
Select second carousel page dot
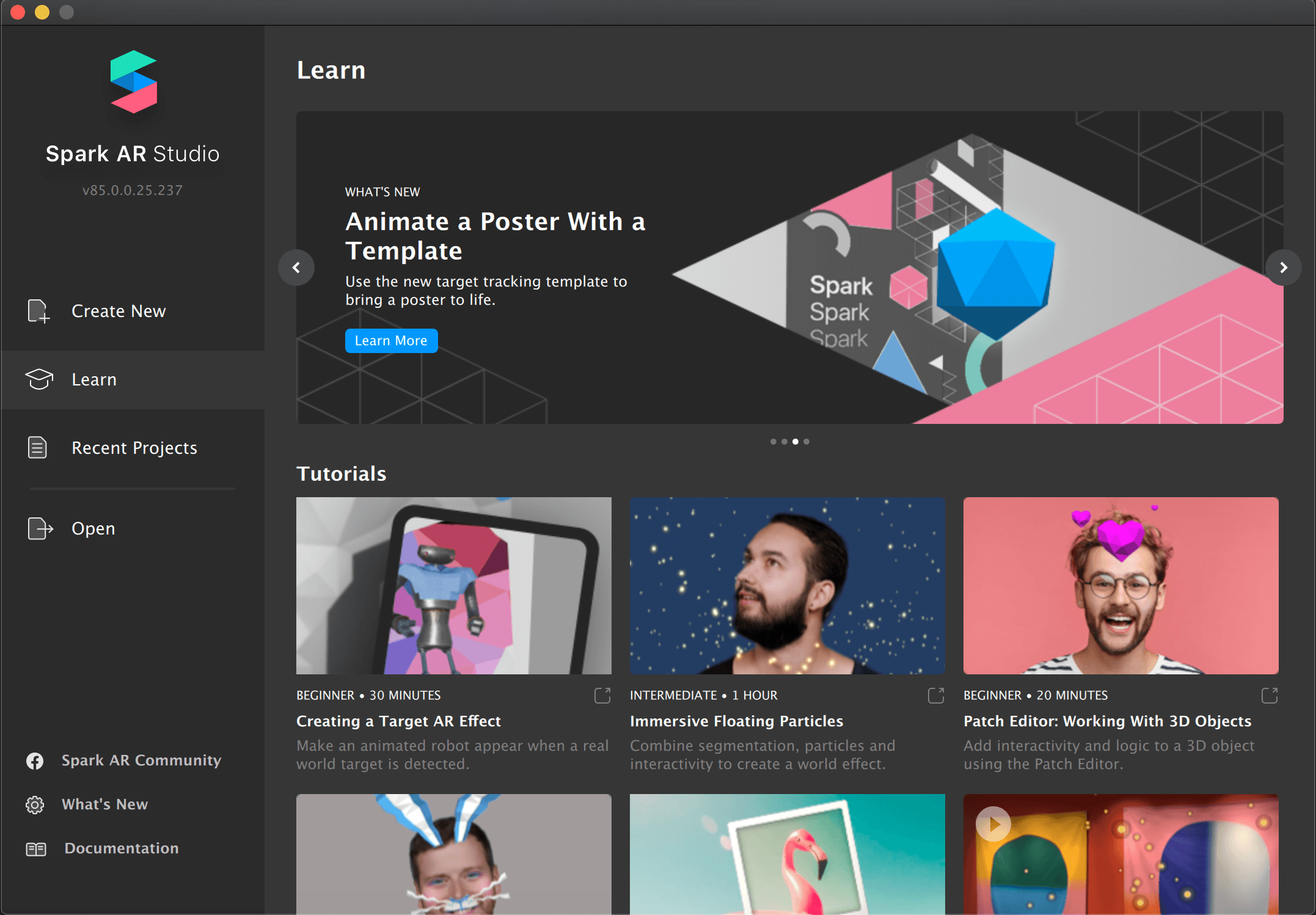(x=784, y=442)
